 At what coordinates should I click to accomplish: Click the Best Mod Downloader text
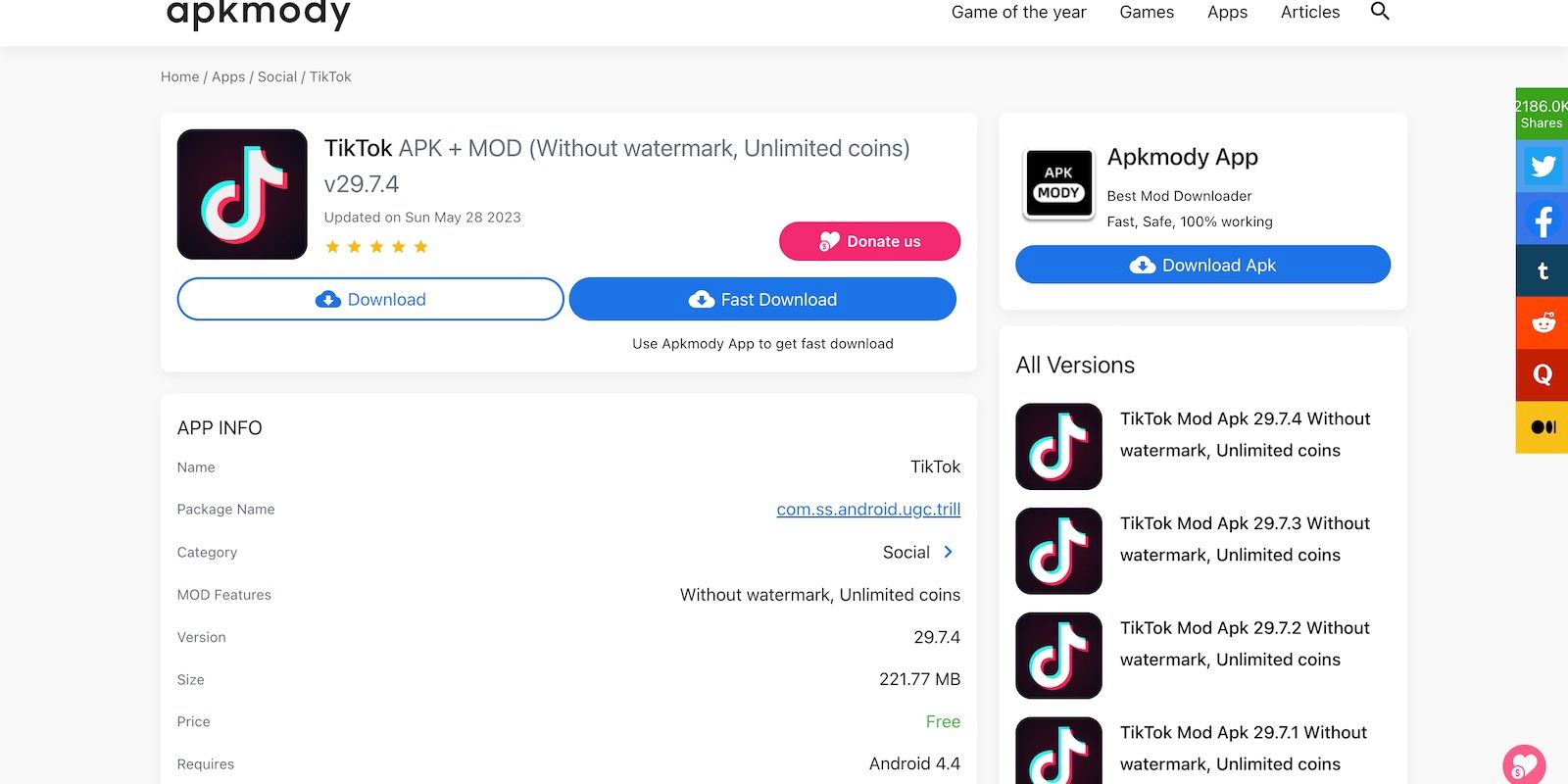(1179, 196)
